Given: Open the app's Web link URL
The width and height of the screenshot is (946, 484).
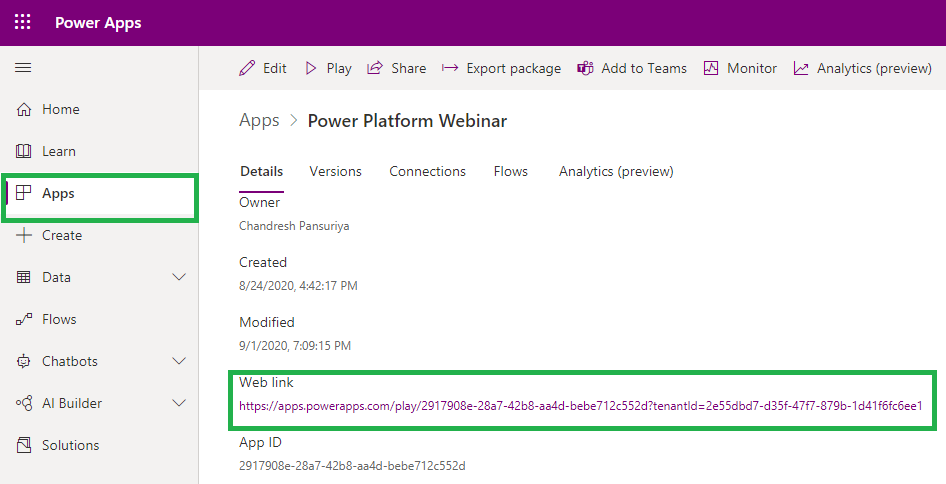Looking at the screenshot, I should click(580, 406).
